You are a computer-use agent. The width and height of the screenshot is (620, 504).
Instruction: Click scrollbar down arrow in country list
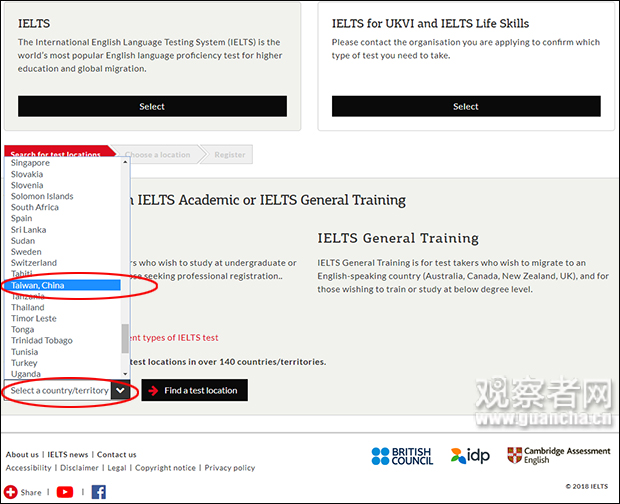[125, 374]
